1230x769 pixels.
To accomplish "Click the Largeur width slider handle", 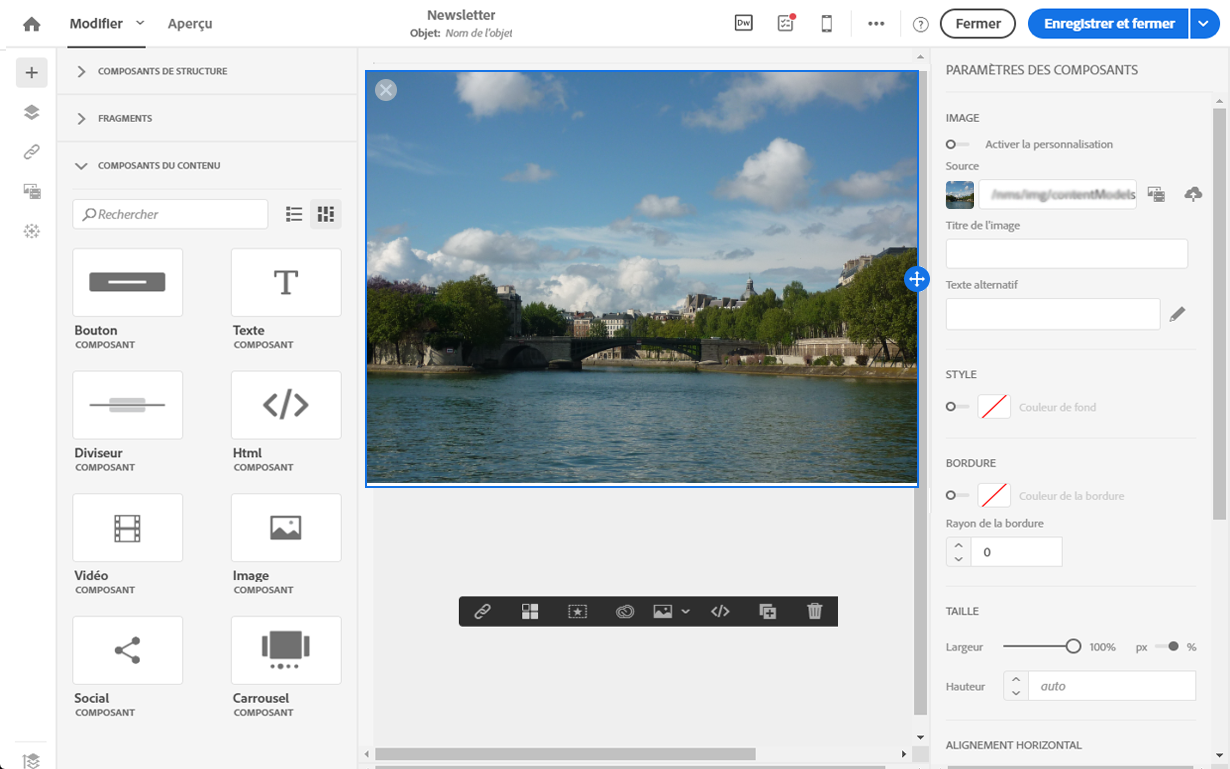I will tap(1073, 647).
